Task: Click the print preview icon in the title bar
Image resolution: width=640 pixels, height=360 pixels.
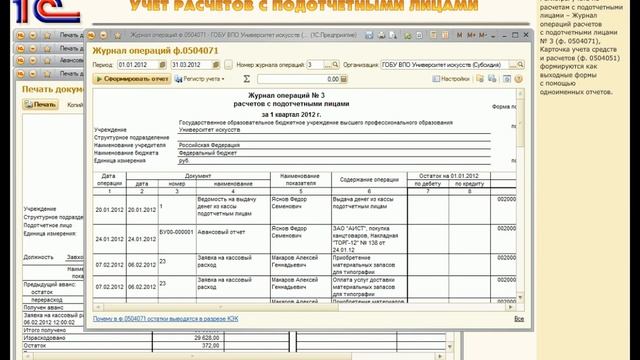Action: coord(393,36)
